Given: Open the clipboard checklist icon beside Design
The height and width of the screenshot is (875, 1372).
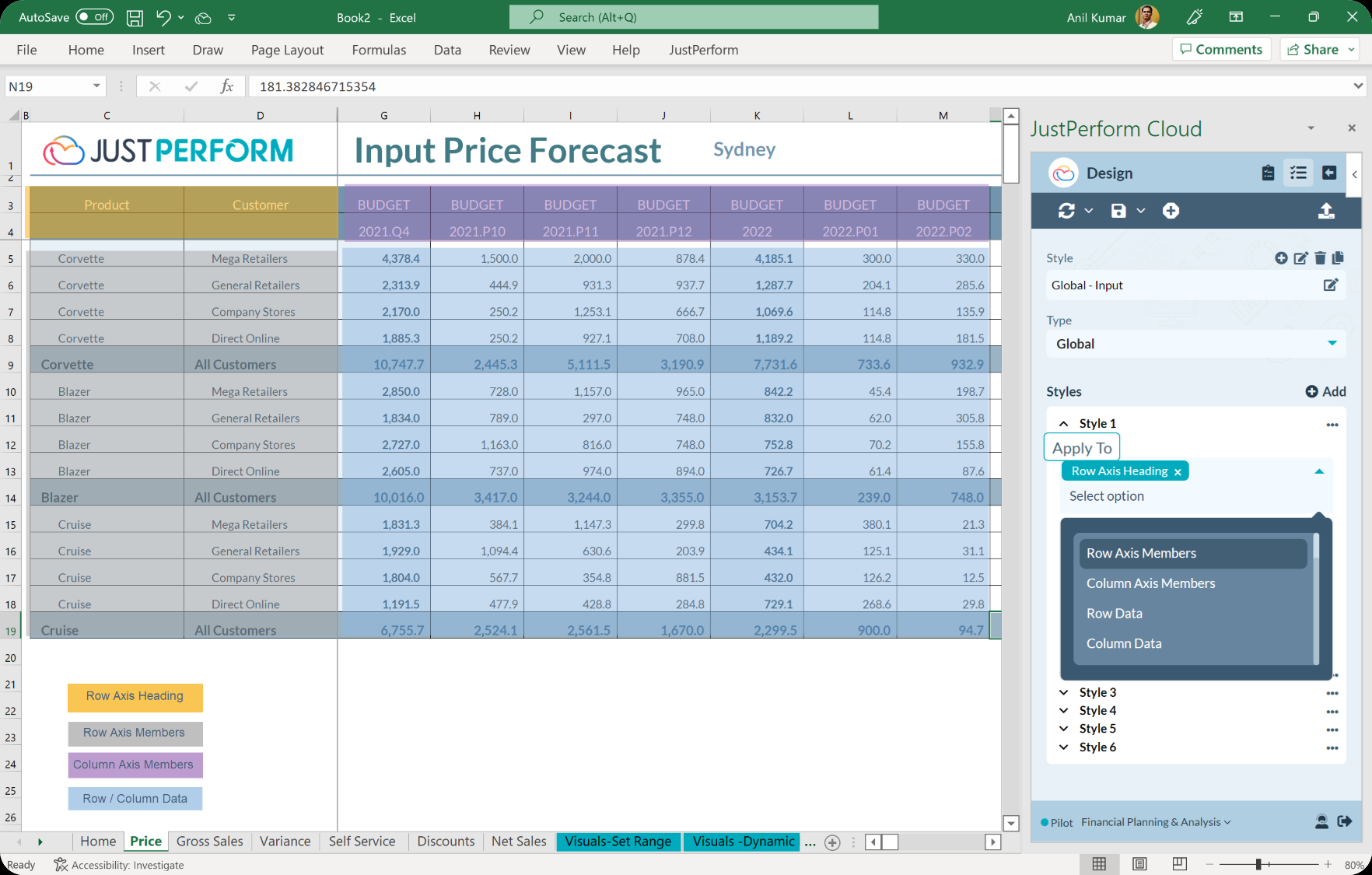Looking at the screenshot, I should (1268, 173).
